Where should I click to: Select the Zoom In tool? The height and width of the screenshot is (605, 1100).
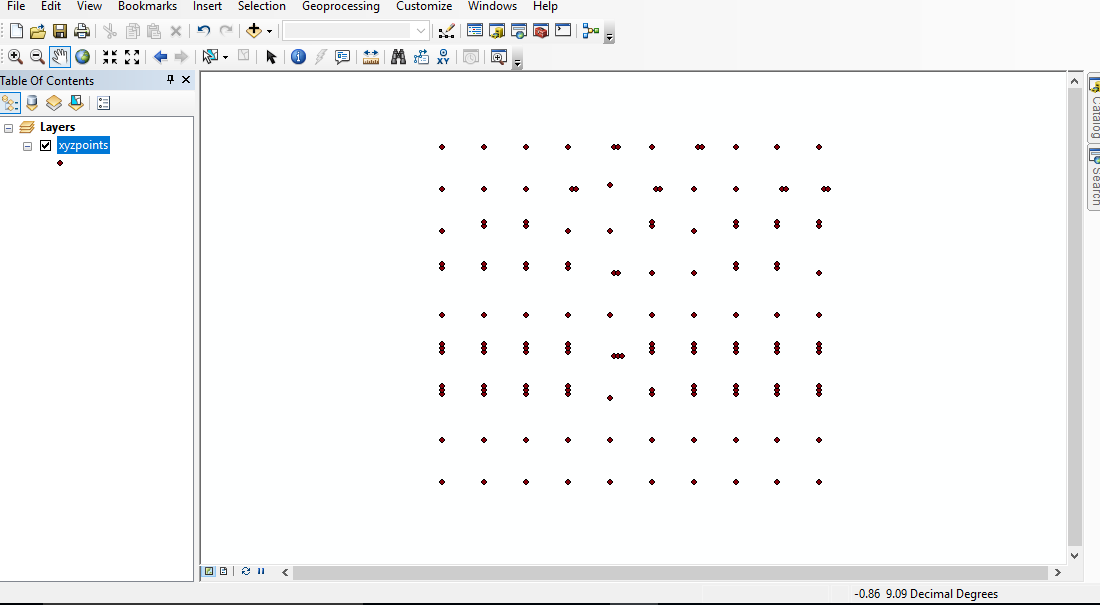point(15,57)
